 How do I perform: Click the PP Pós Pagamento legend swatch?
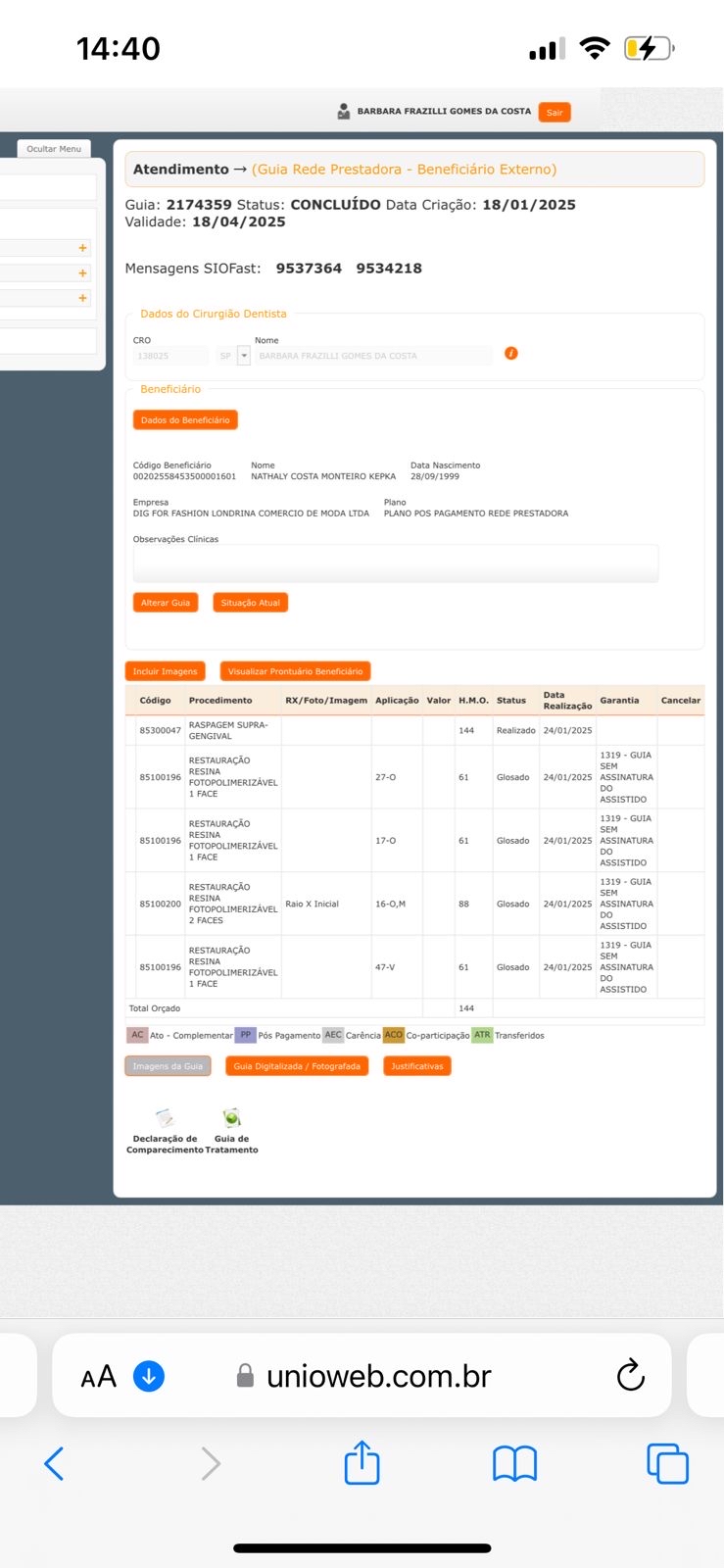click(245, 1035)
